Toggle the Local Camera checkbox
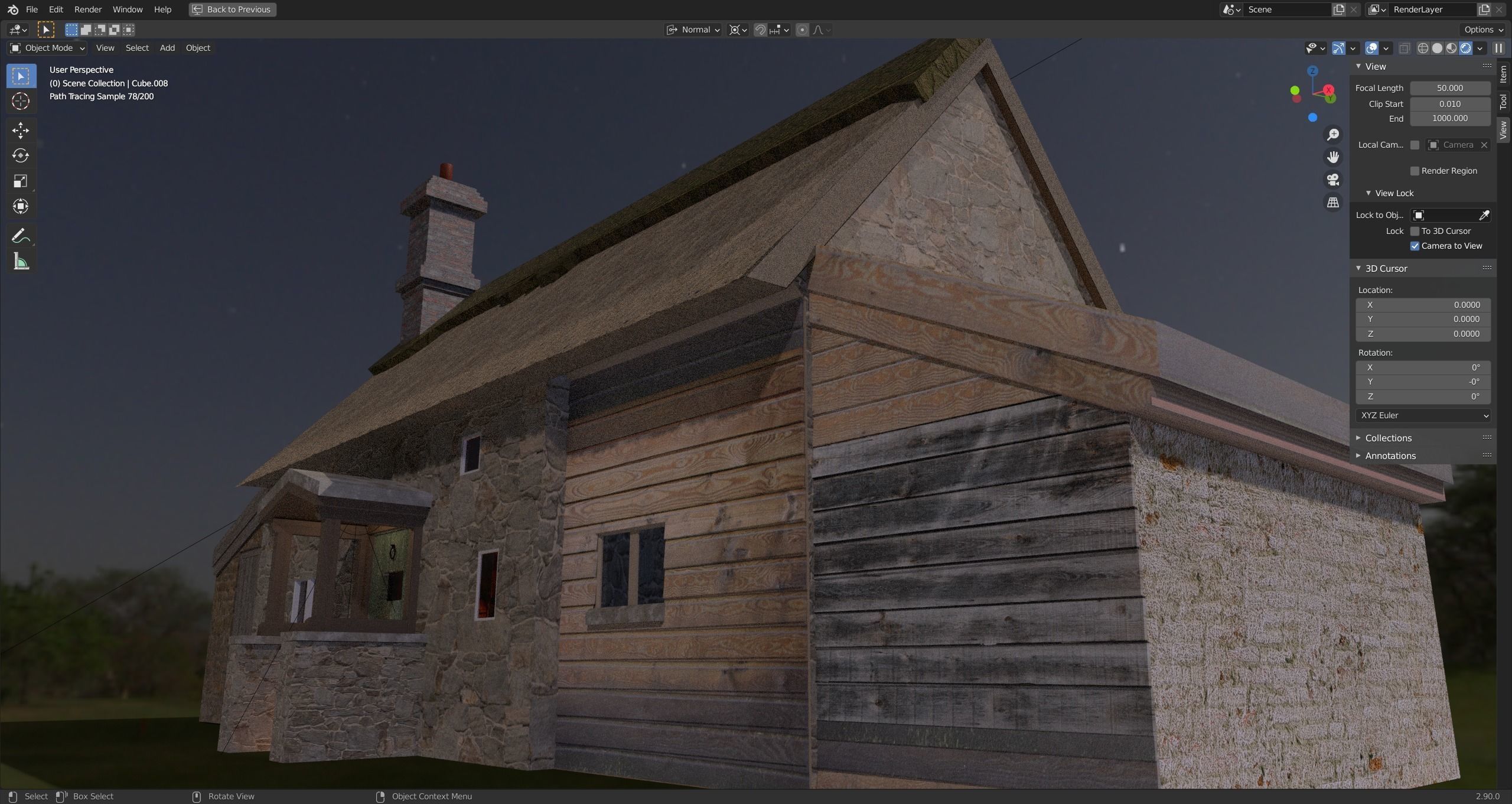 1415,145
